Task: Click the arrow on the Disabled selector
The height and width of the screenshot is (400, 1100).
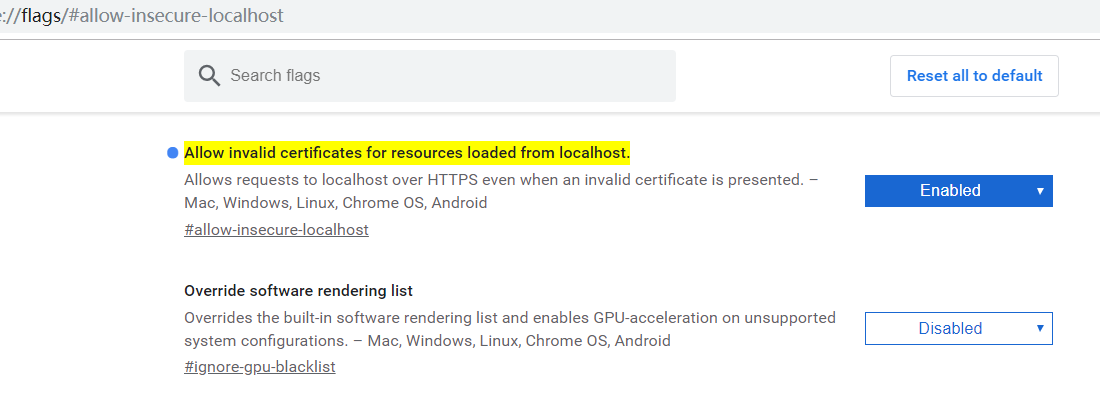Action: pyautogui.click(x=1040, y=328)
